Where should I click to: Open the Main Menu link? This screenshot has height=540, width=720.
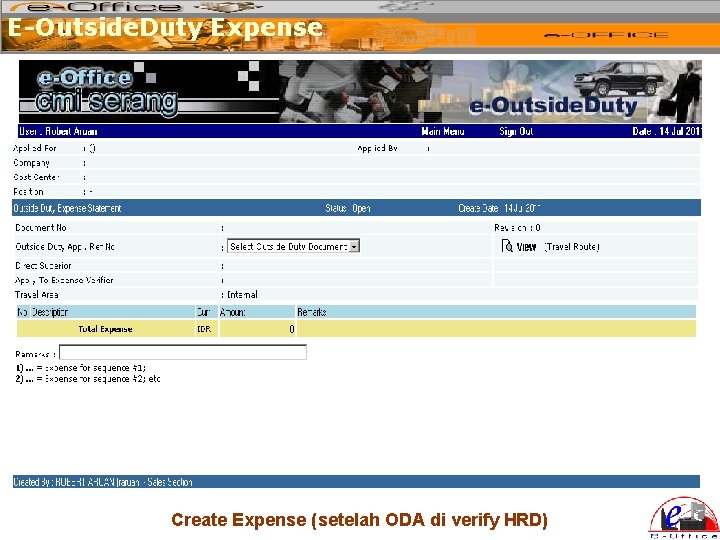pos(443,132)
